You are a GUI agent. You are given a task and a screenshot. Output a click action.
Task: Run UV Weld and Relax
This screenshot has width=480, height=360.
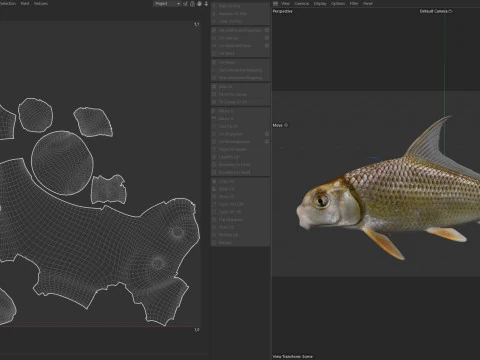point(237,46)
